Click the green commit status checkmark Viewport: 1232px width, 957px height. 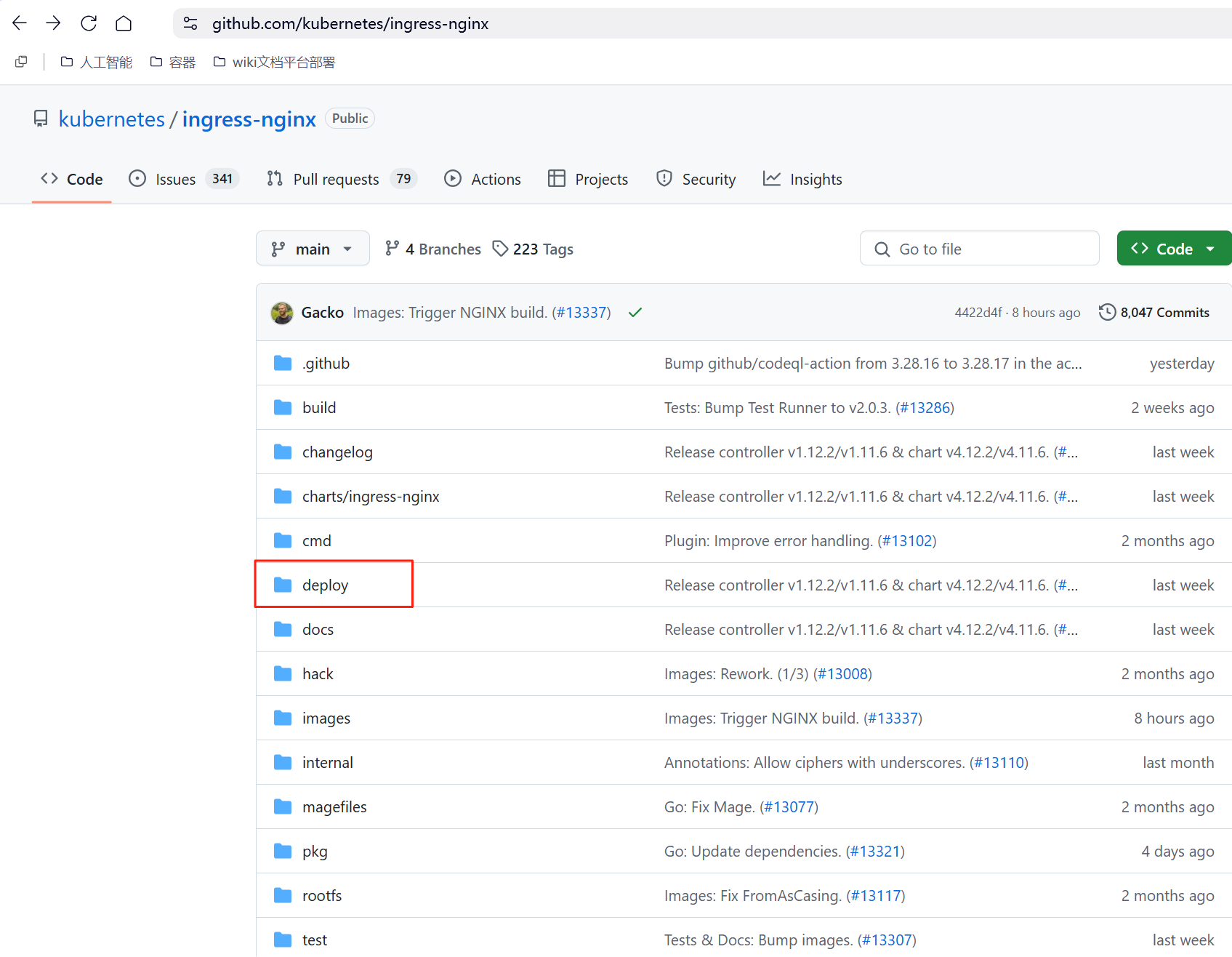tap(635, 313)
